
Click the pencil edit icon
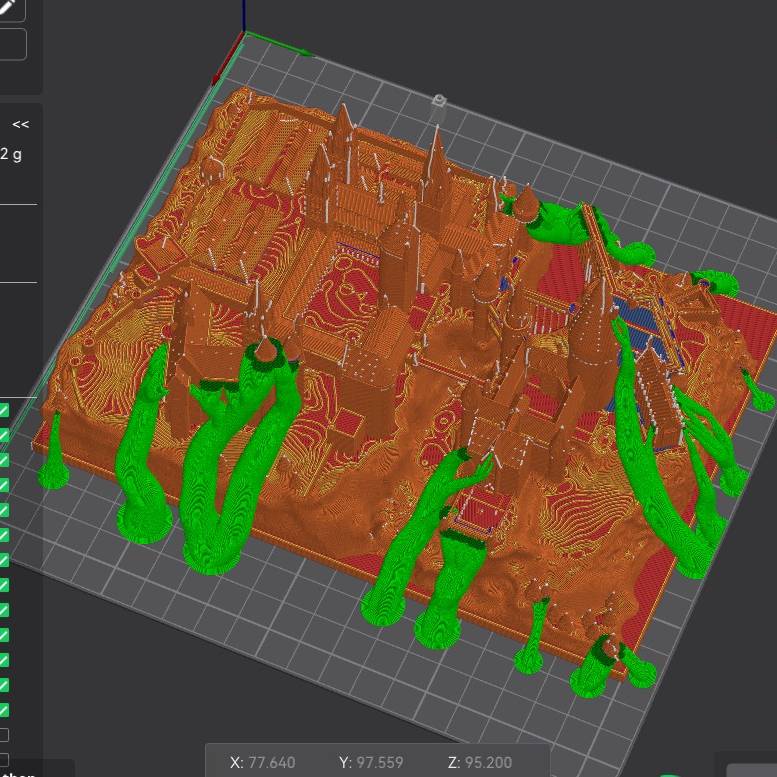point(6,6)
